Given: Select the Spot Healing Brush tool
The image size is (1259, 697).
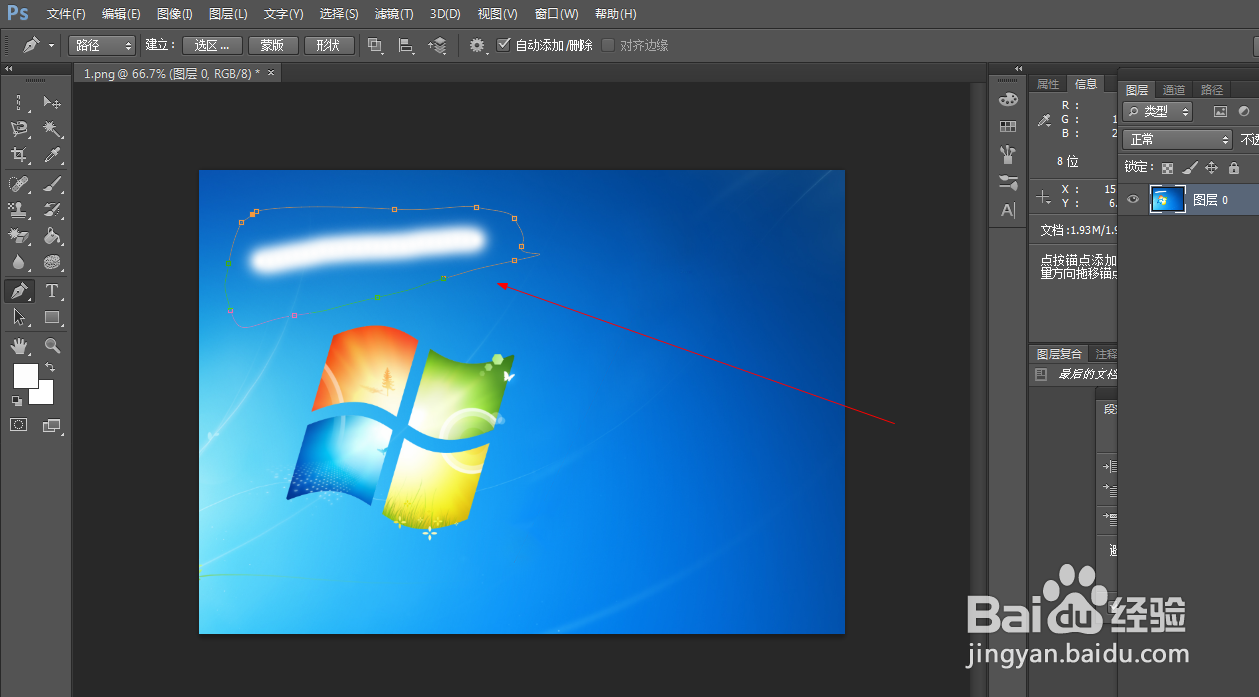Looking at the screenshot, I should point(19,183).
